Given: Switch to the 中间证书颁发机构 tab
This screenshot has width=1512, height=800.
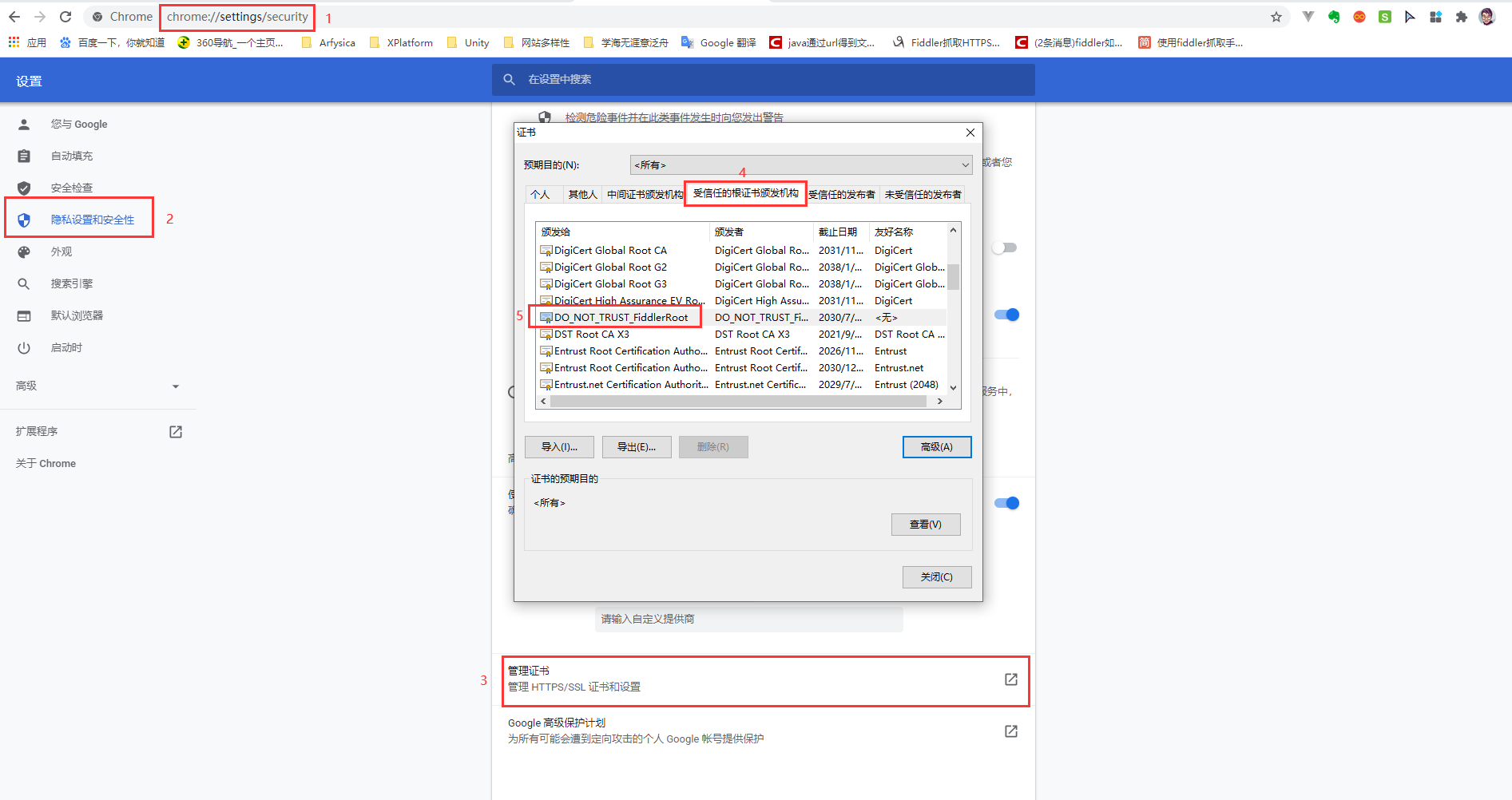Looking at the screenshot, I should pyautogui.click(x=645, y=194).
